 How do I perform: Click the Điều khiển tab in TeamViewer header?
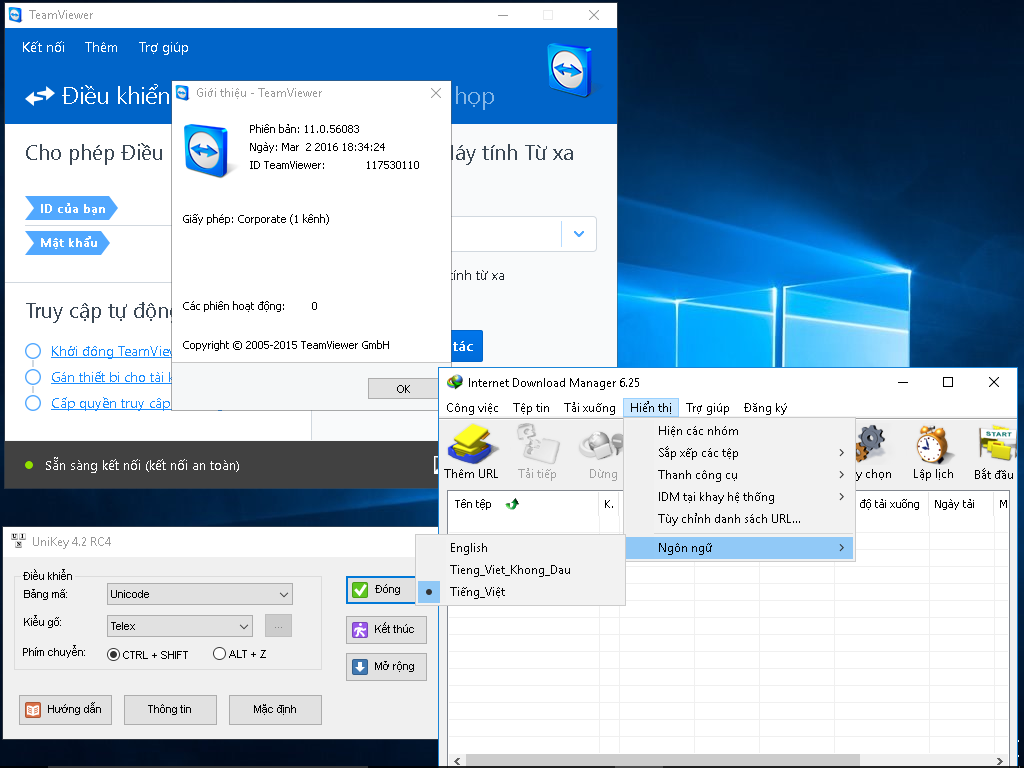(98, 96)
